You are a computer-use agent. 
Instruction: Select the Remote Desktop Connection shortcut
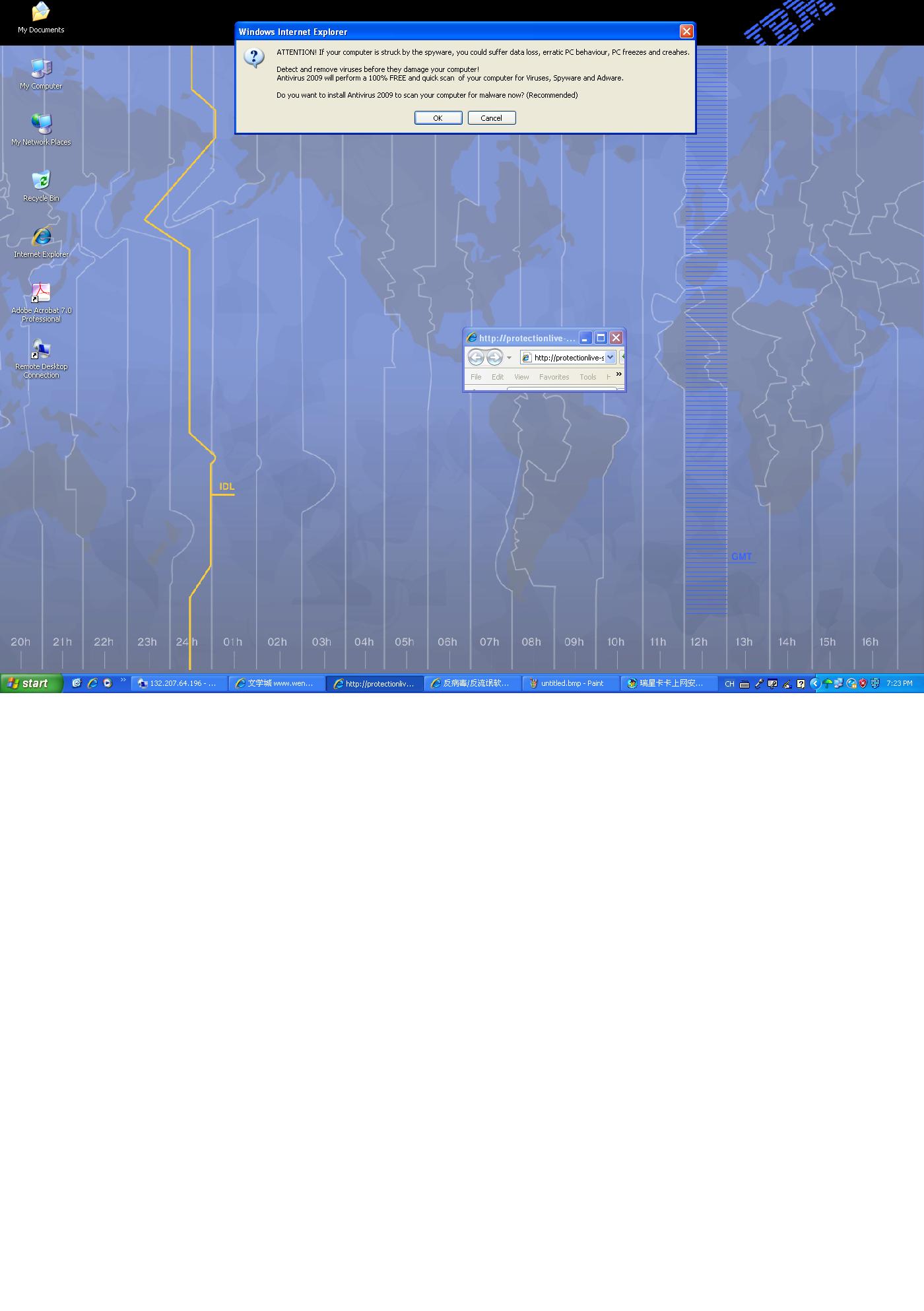[41, 359]
